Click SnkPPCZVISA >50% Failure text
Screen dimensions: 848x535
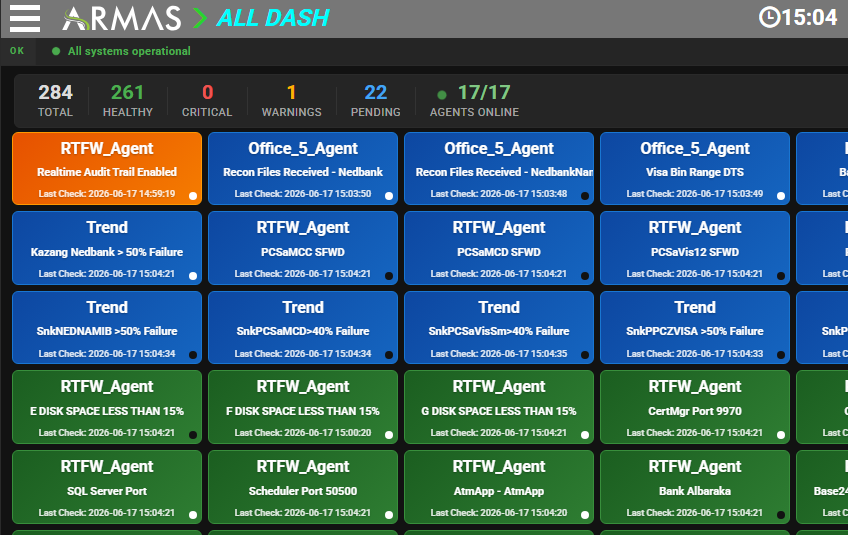tap(695, 331)
